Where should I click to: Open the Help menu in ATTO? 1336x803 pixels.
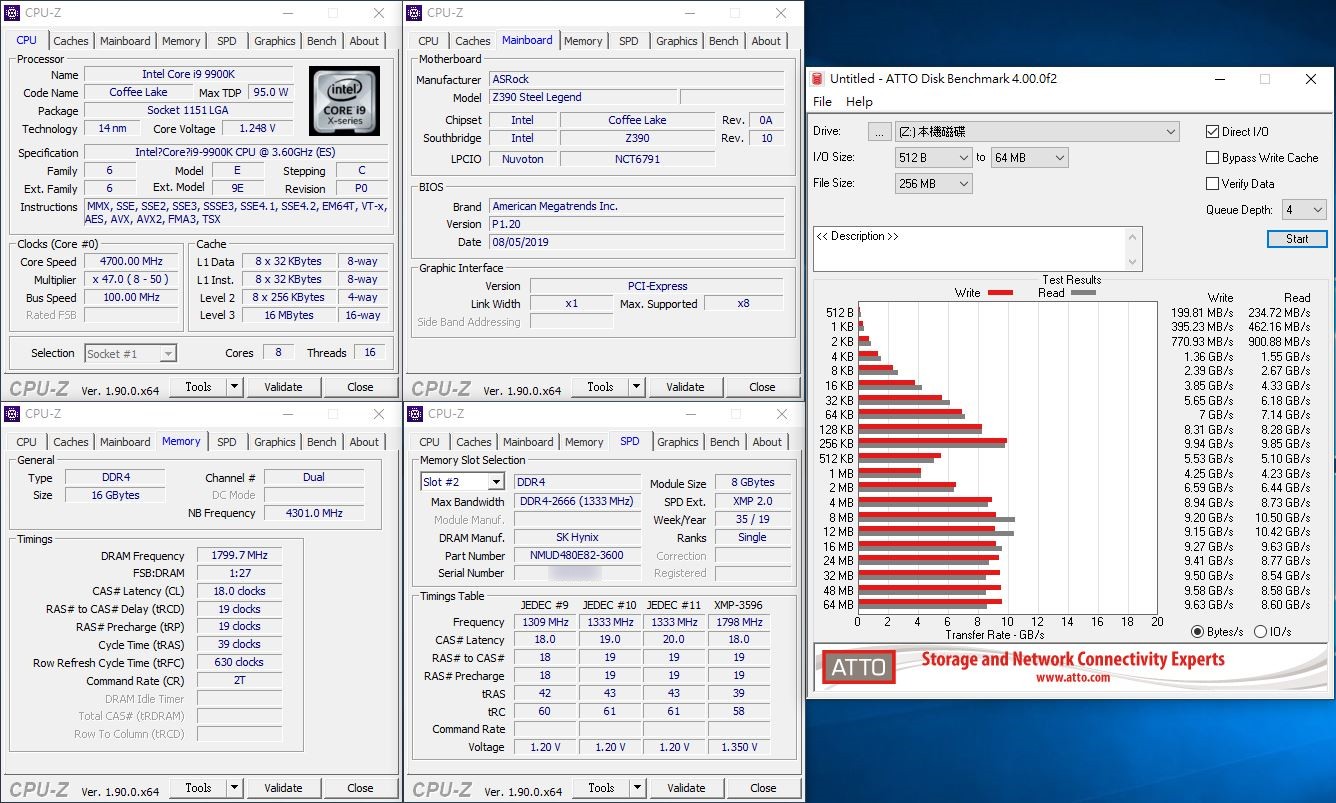click(859, 102)
